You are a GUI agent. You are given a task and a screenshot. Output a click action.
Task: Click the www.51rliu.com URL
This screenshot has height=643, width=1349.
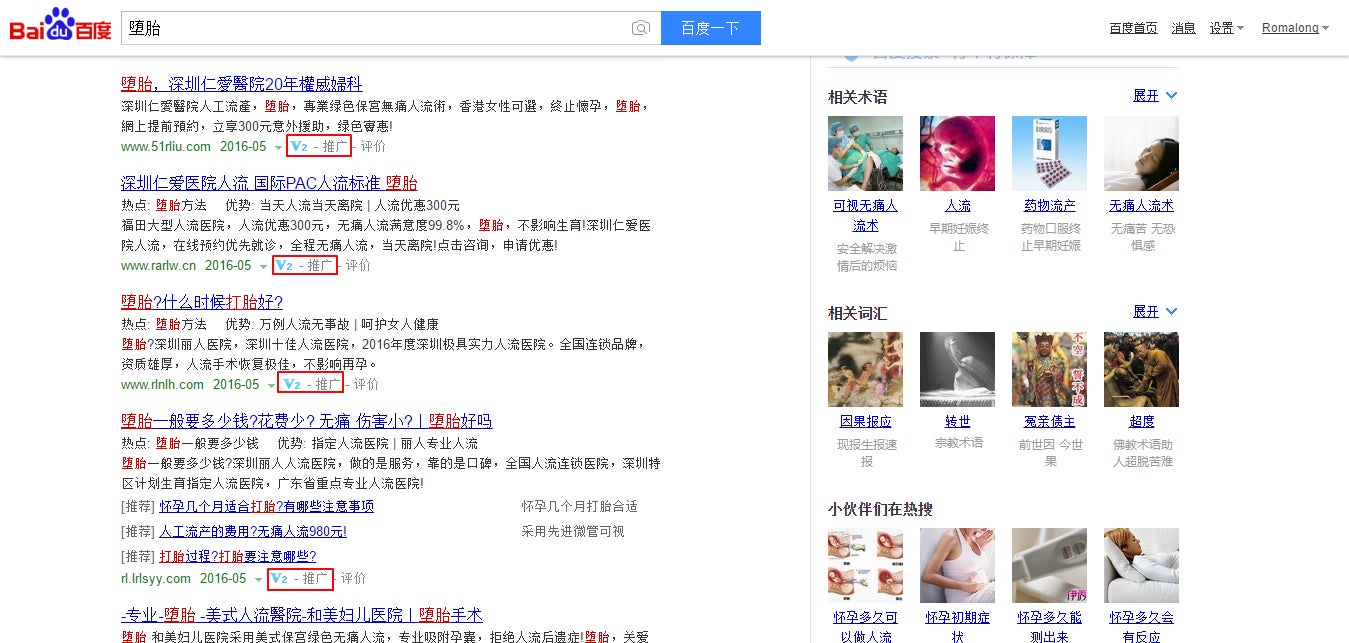tap(166, 147)
